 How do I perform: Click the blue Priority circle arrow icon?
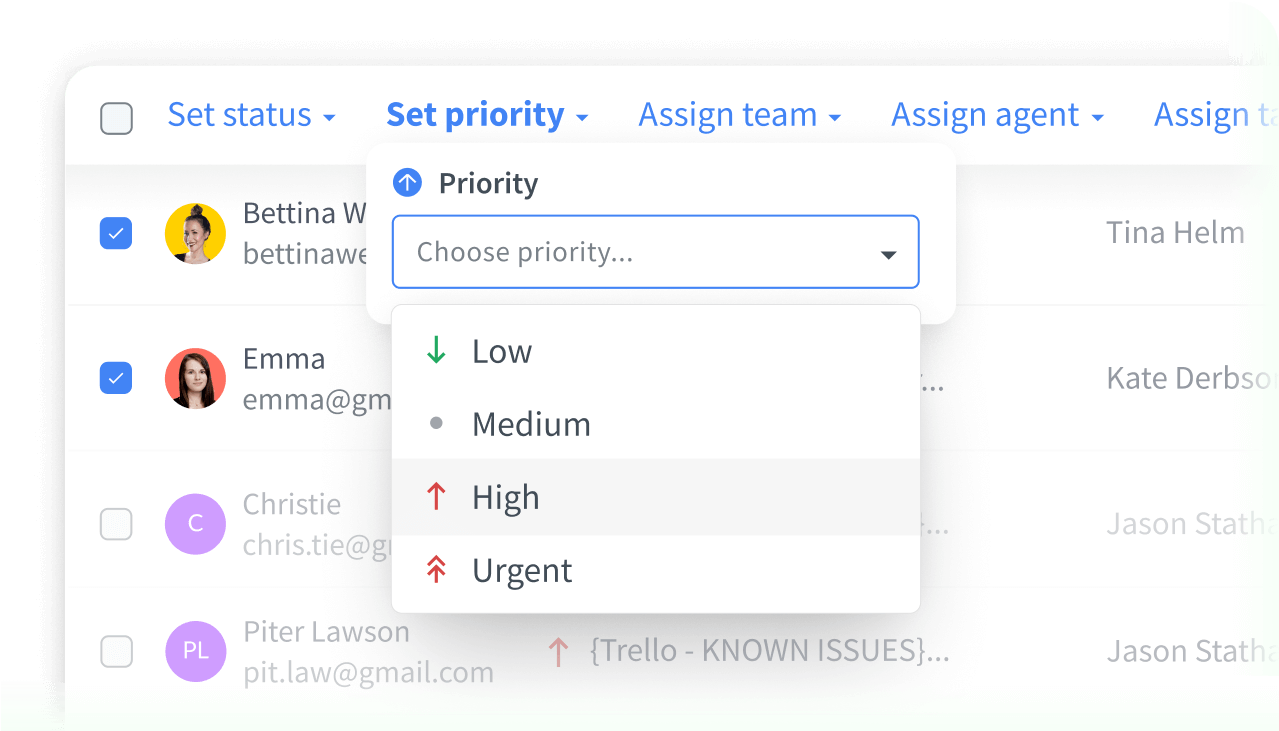407,182
